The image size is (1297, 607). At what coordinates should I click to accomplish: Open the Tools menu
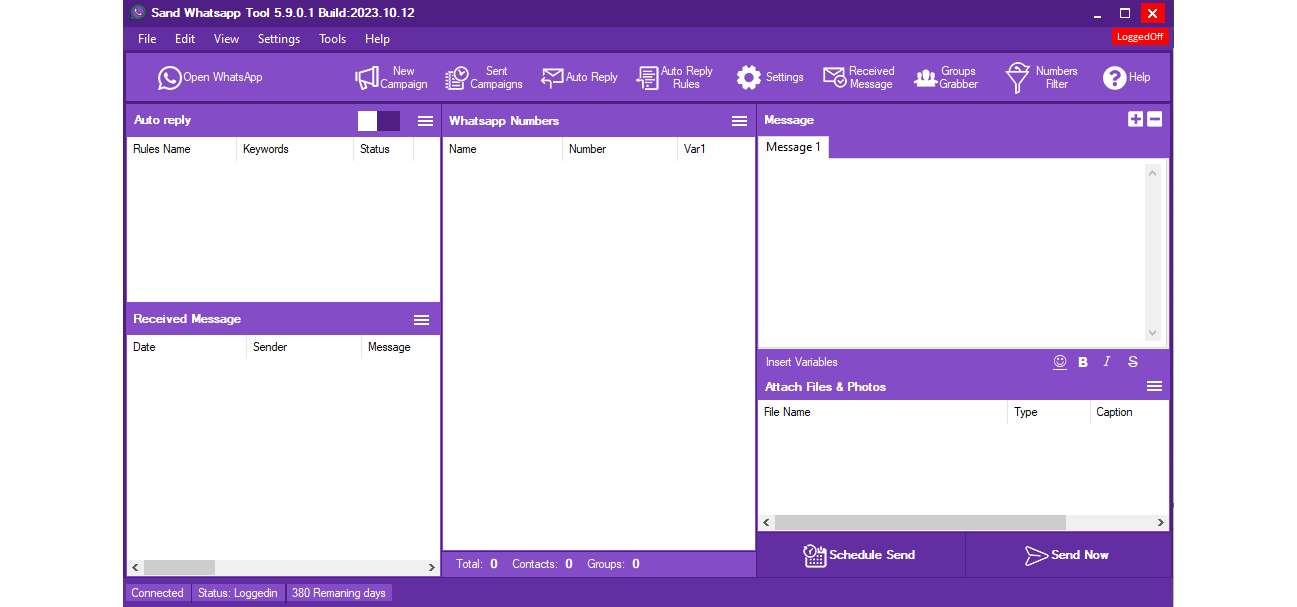(333, 39)
